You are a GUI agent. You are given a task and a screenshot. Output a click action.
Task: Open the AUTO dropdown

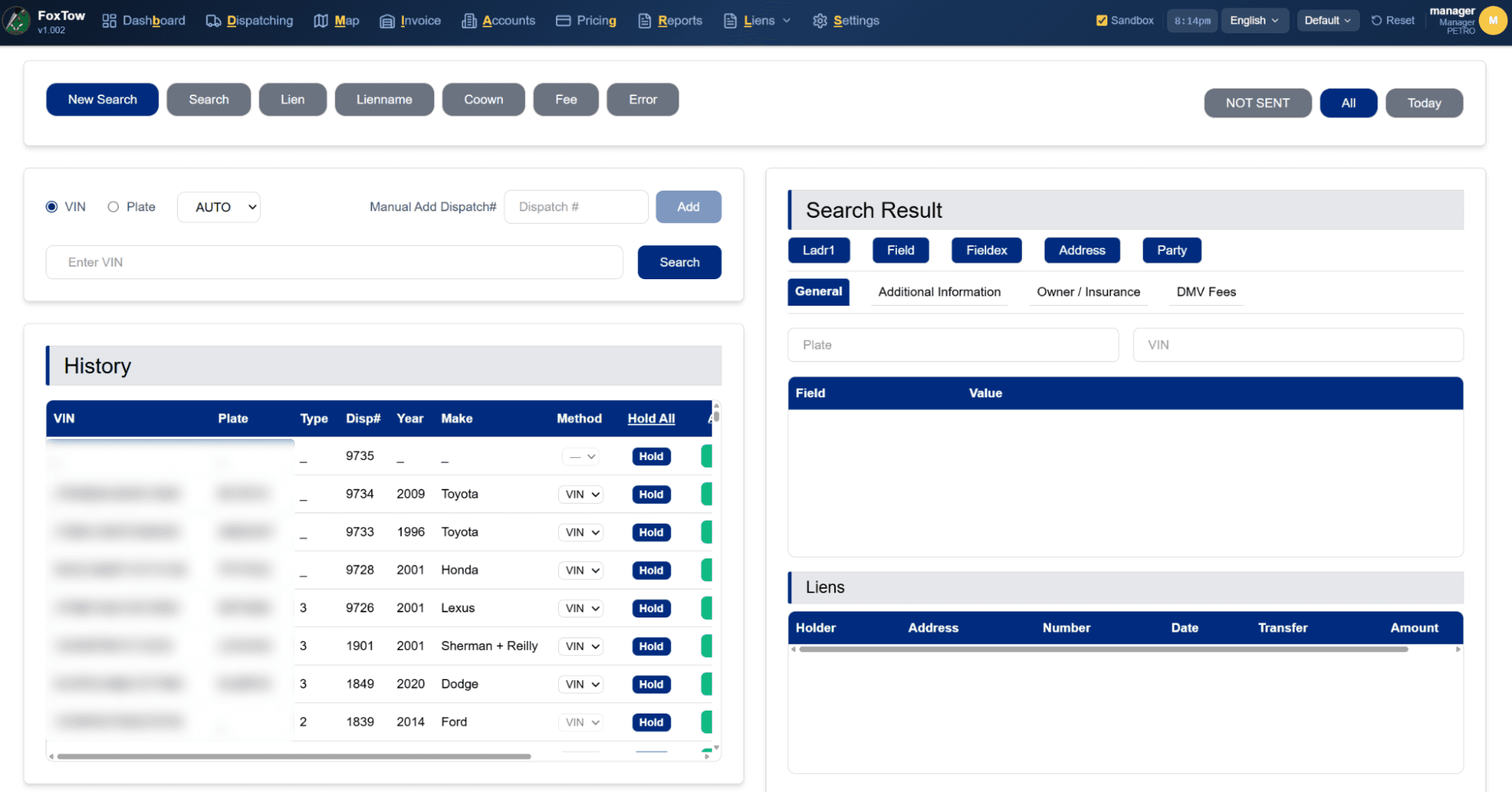(x=219, y=207)
